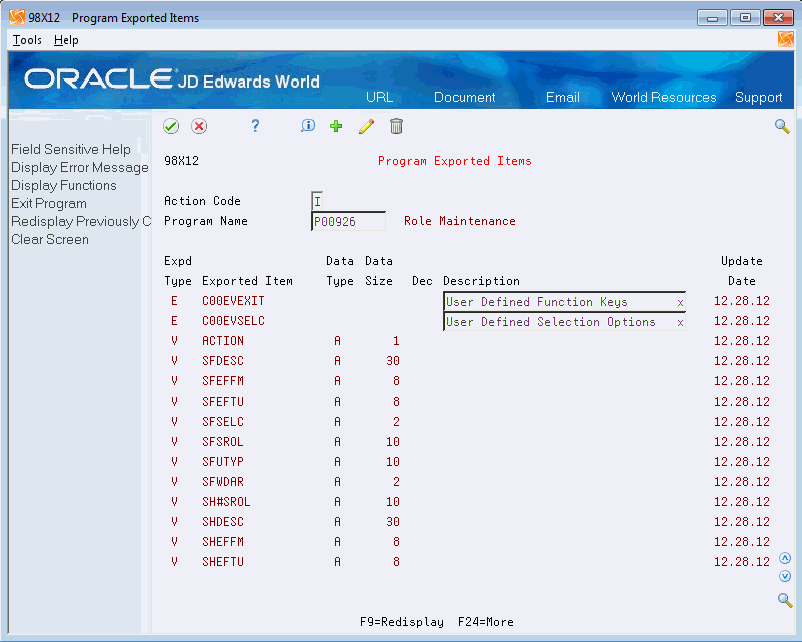Click the Role Maintenance program description

pos(460,221)
